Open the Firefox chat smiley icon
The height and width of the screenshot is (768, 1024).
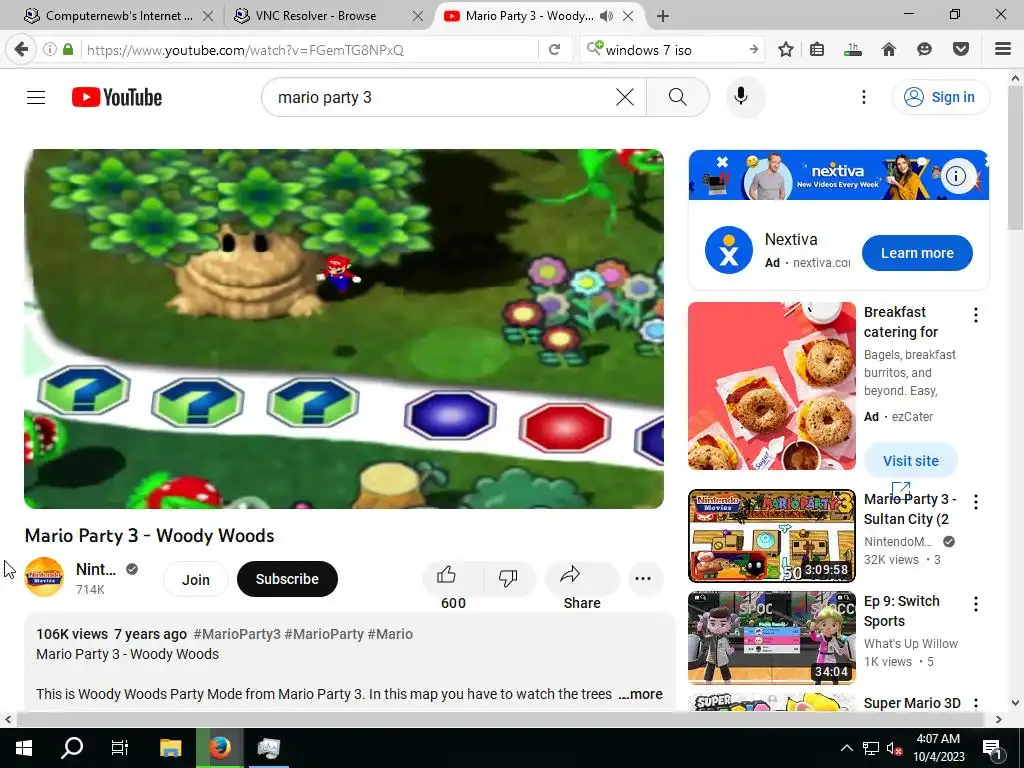[x=924, y=50]
